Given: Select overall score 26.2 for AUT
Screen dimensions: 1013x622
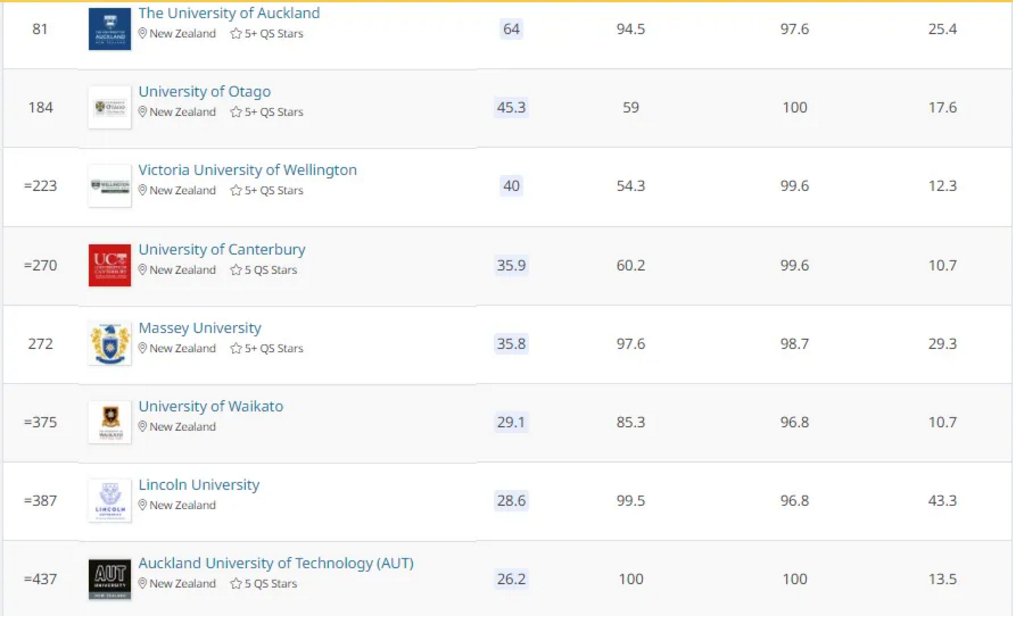Looking at the screenshot, I should tap(511, 579).
